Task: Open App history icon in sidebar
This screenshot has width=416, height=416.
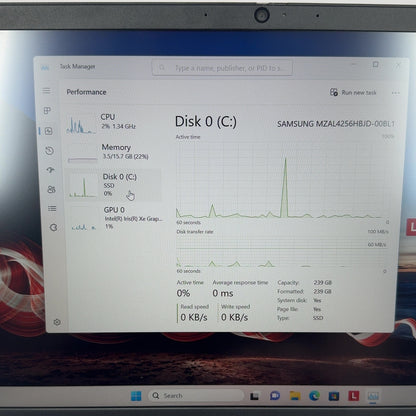Action: [49, 151]
